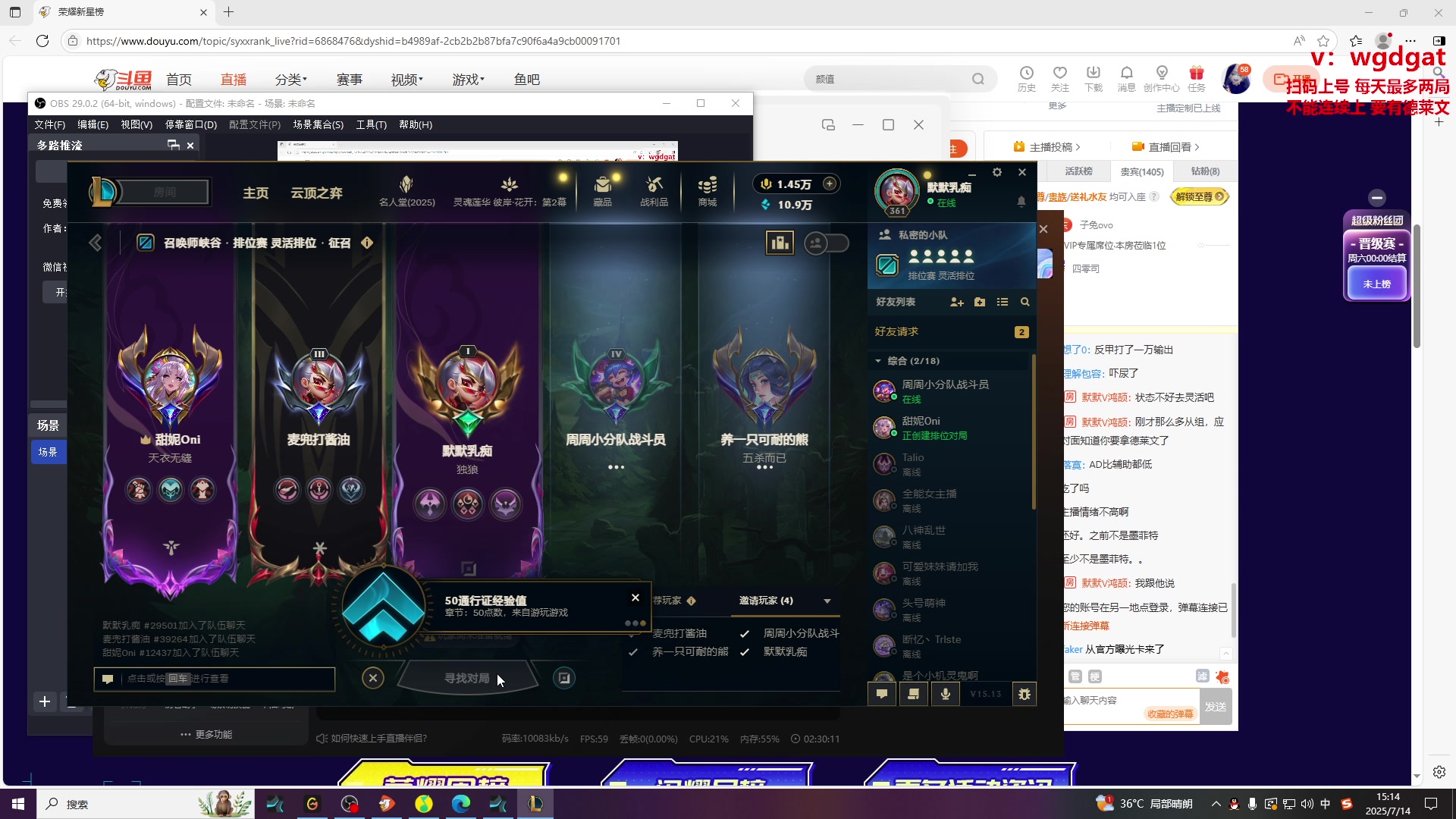Toggle the open party switch
This screenshot has height=819, width=1456.
point(827,243)
